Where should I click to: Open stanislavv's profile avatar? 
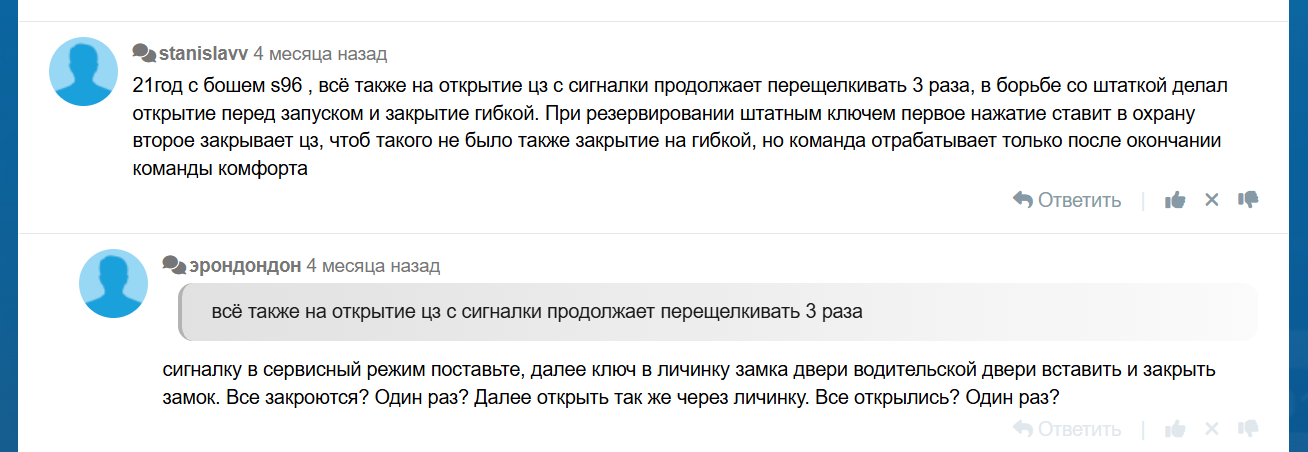(84, 72)
